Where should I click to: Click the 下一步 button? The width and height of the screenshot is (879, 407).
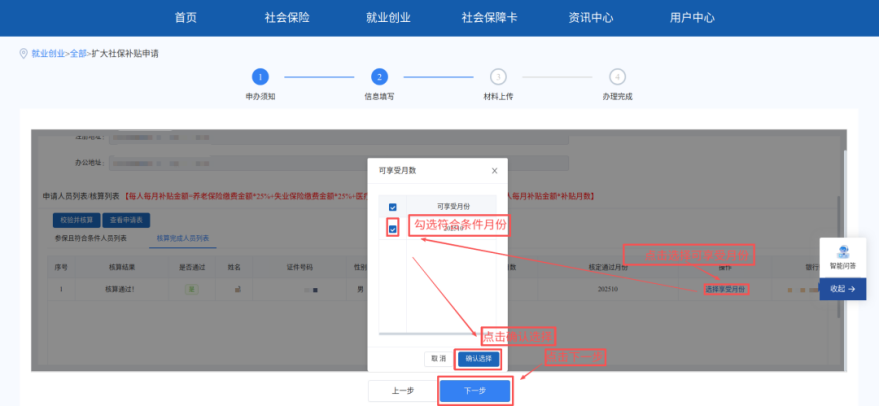[x=475, y=390]
